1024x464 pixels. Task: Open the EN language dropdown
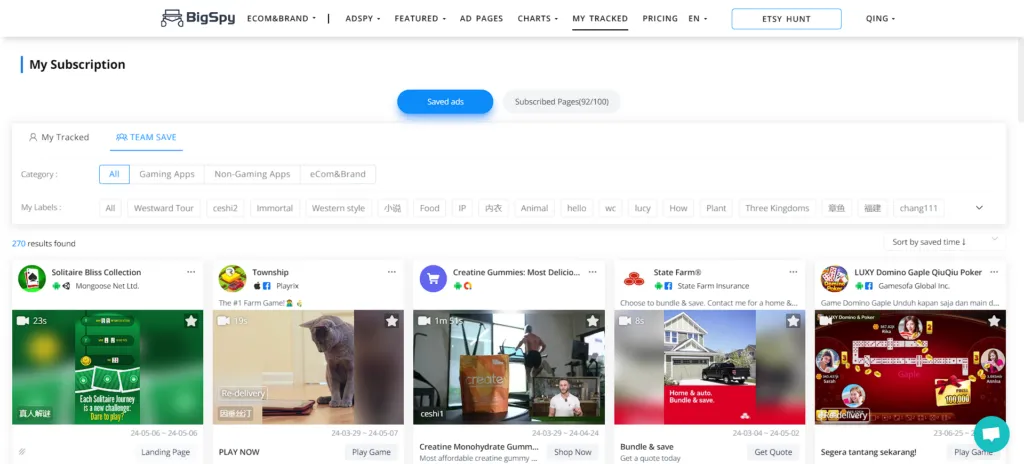point(697,18)
